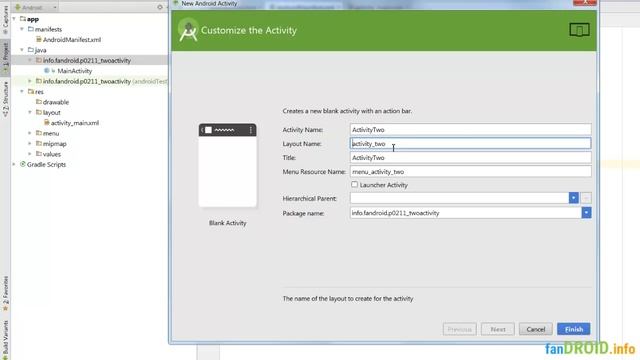This screenshot has width=640, height=360.
Task: Click the res folder icon
Action: (31, 91)
